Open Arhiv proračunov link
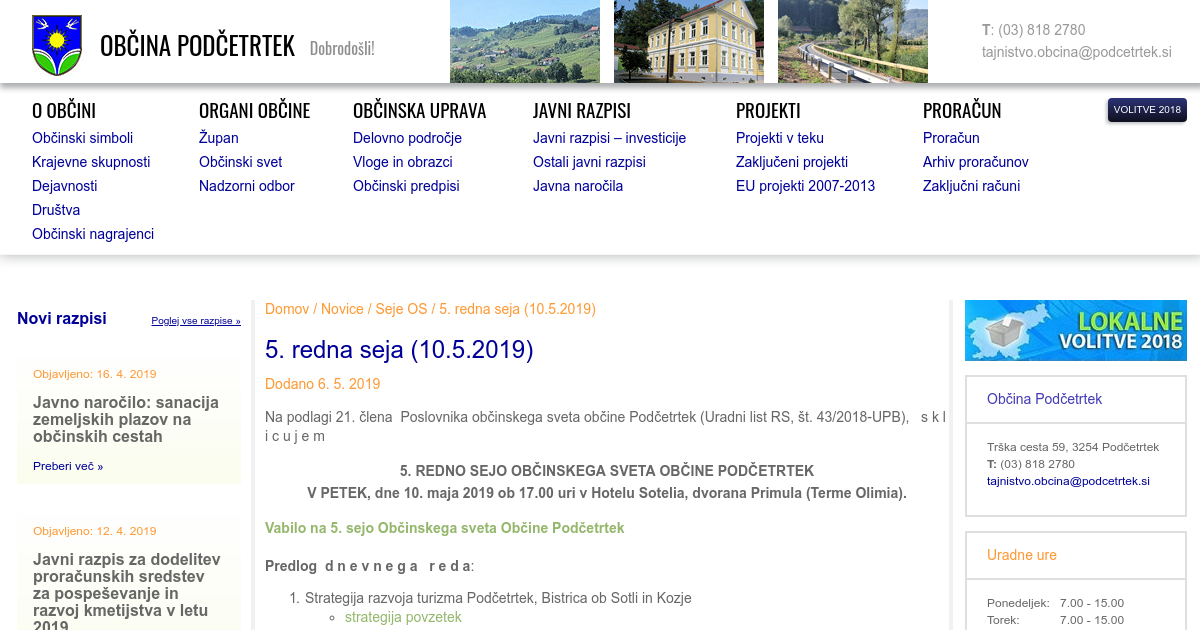1200x630 pixels. pos(975,162)
